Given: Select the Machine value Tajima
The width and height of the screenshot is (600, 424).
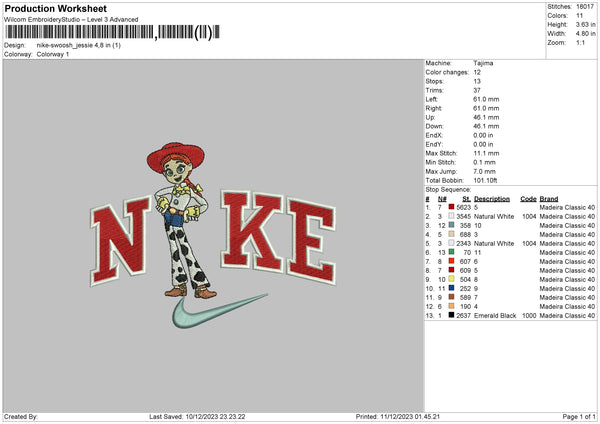Looking at the screenshot, I should [483, 63].
